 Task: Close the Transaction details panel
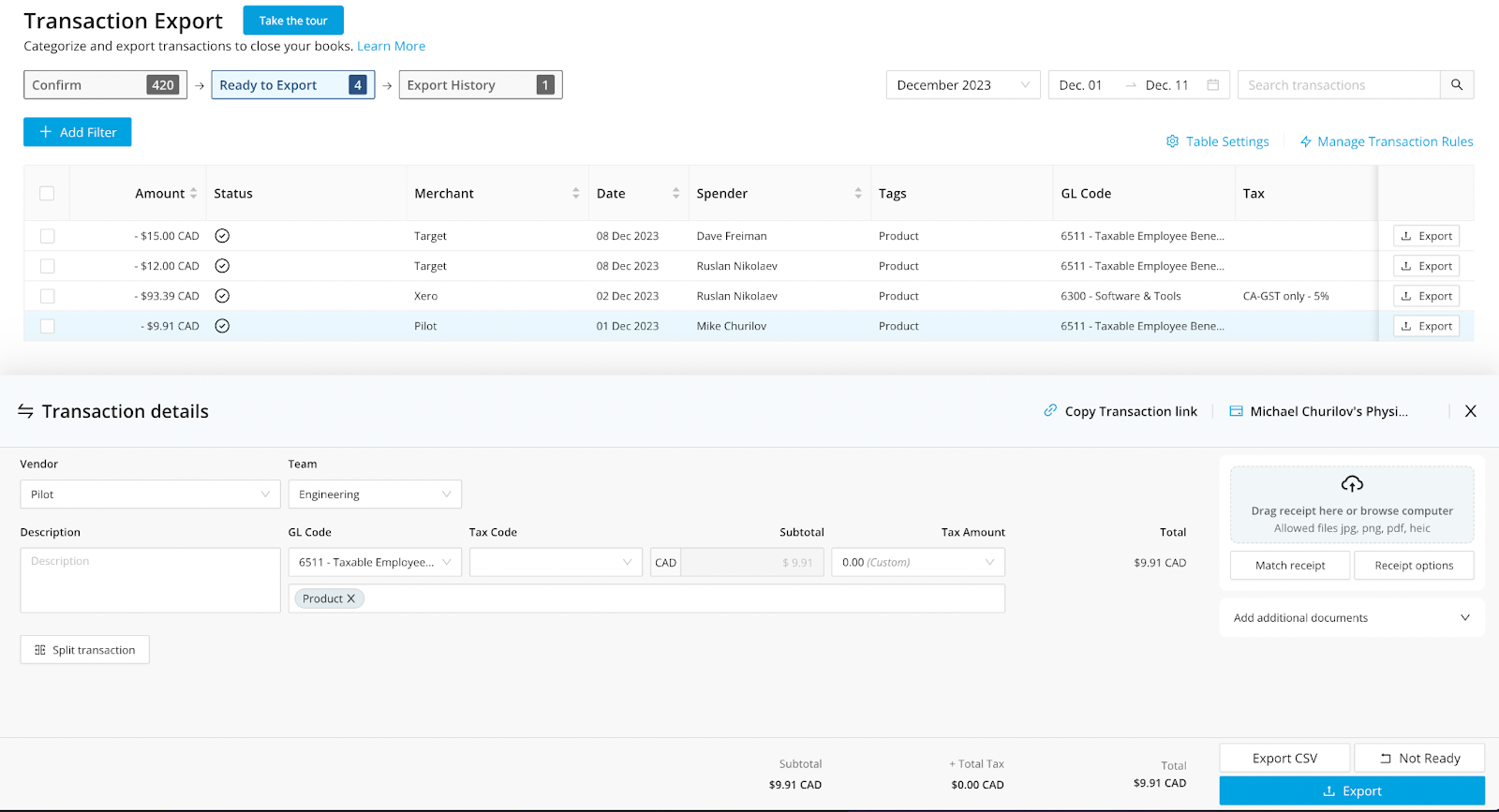[1470, 411]
